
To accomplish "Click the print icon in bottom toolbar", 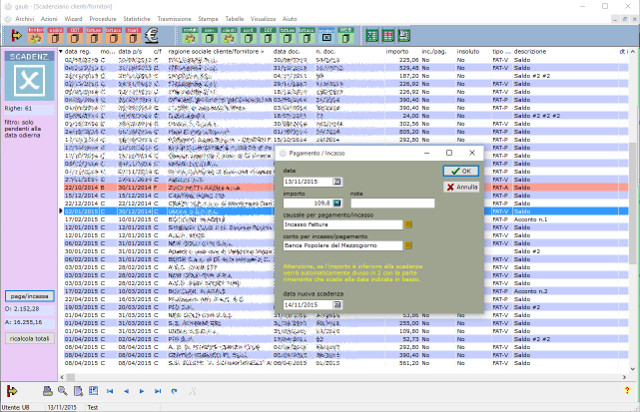I will point(47,390).
